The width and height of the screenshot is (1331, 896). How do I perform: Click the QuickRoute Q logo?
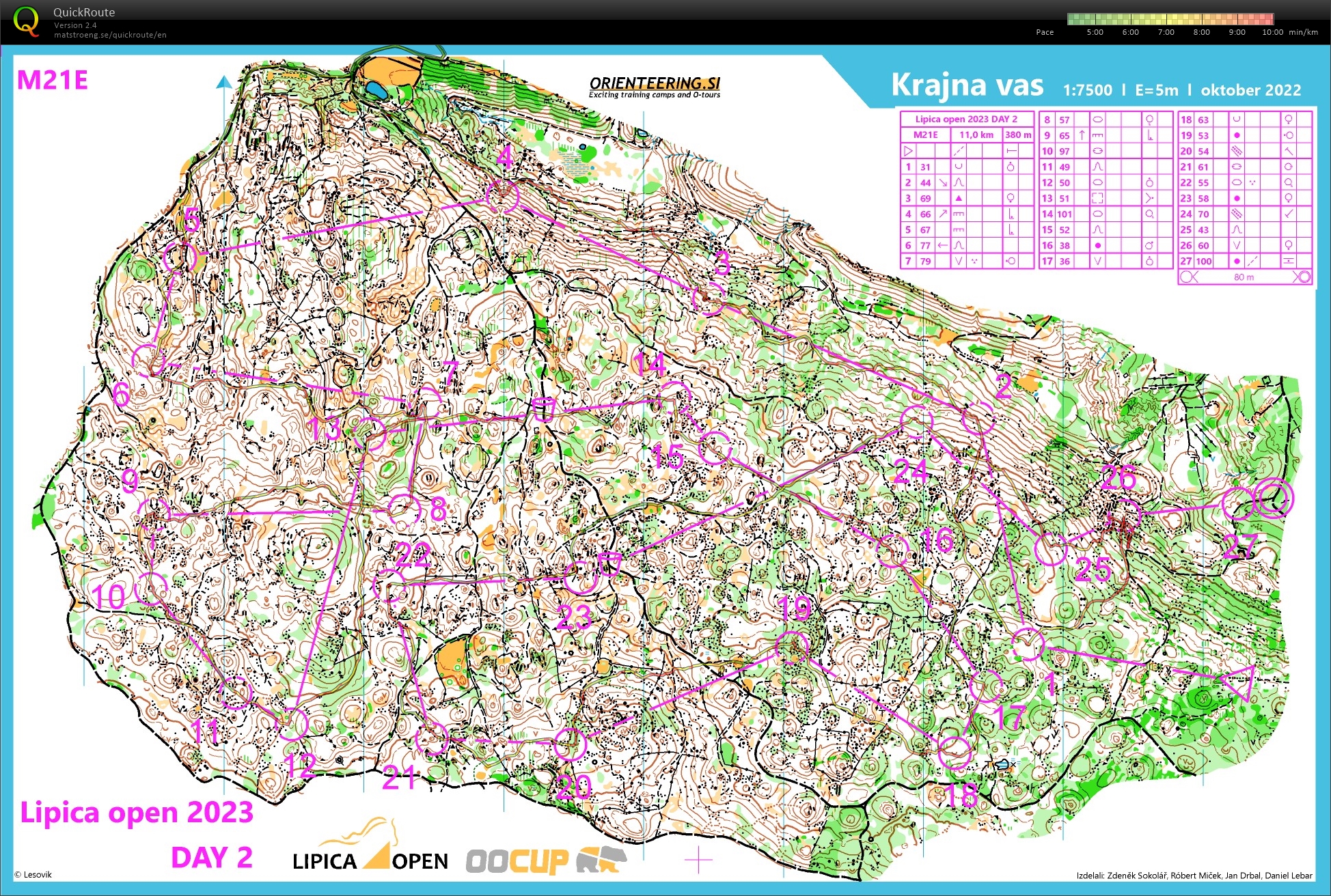click(x=26, y=21)
